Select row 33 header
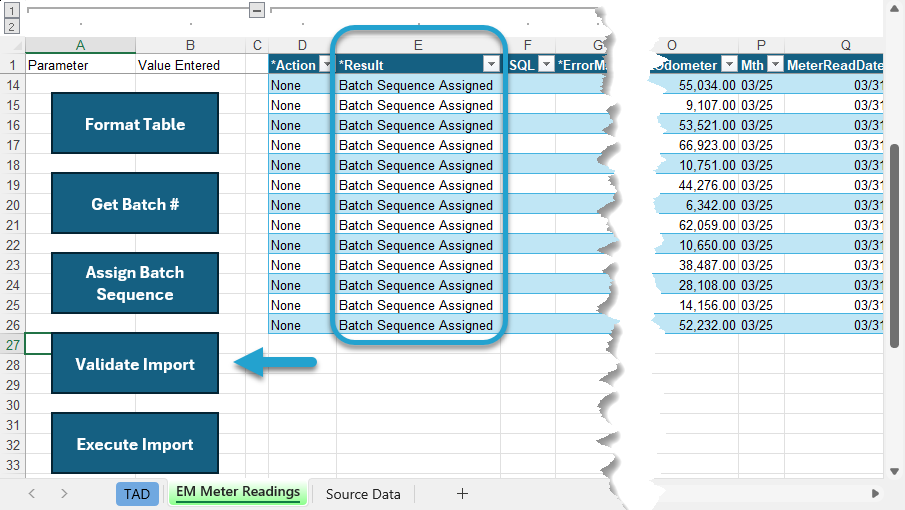905x510 pixels. [x=13, y=465]
